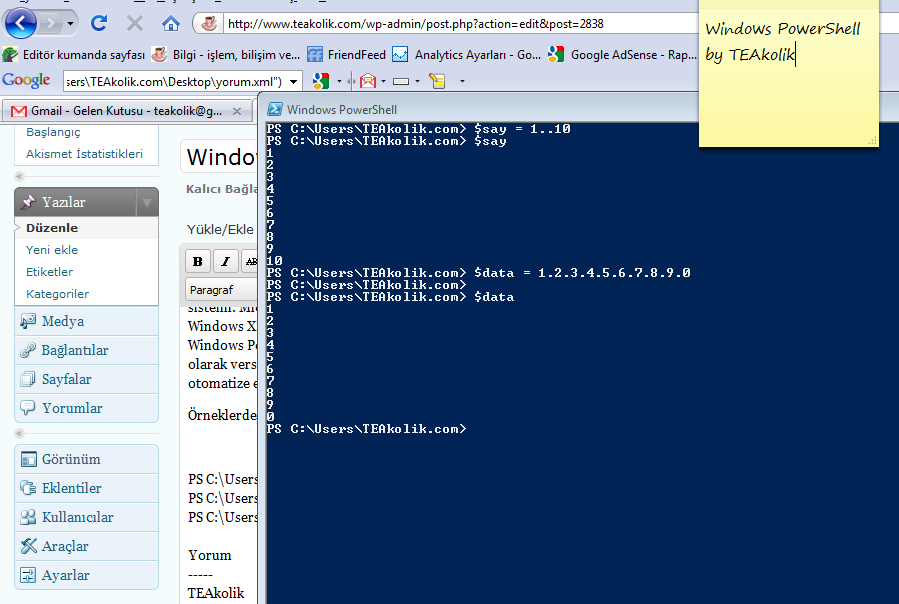Click the Eklentiler plugin icon
Image resolution: width=899 pixels, height=604 pixels.
(x=28, y=488)
